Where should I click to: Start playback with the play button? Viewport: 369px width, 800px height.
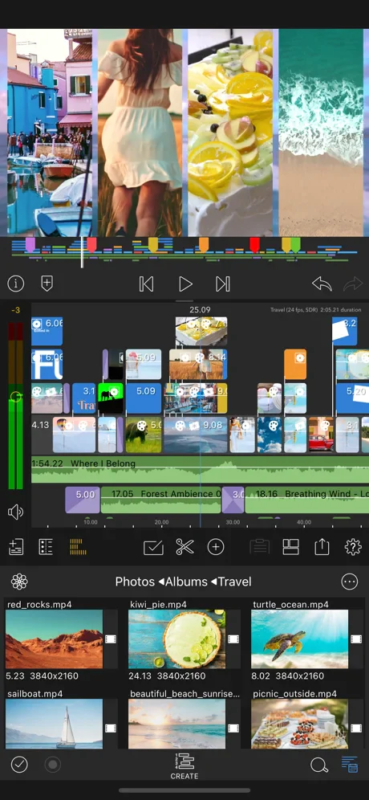185,284
